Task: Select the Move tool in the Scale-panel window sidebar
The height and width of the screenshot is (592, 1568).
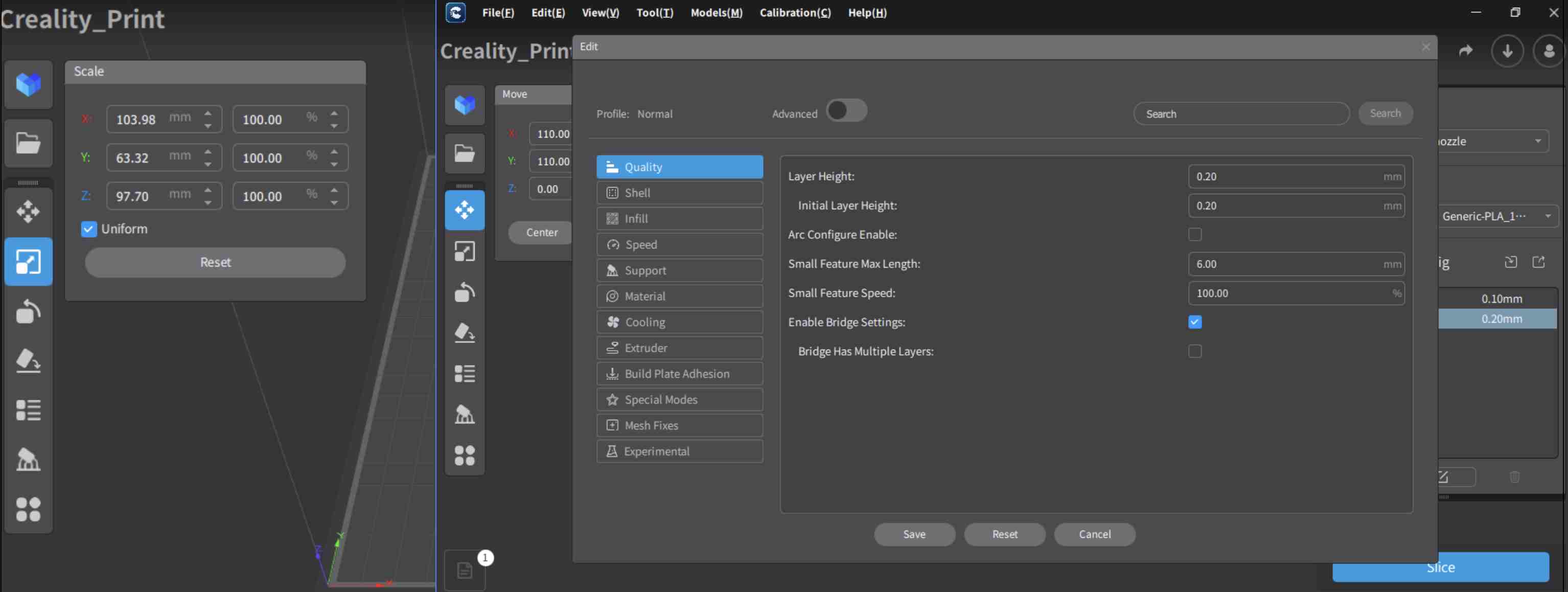Action: pyautogui.click(x=28, y=211)
